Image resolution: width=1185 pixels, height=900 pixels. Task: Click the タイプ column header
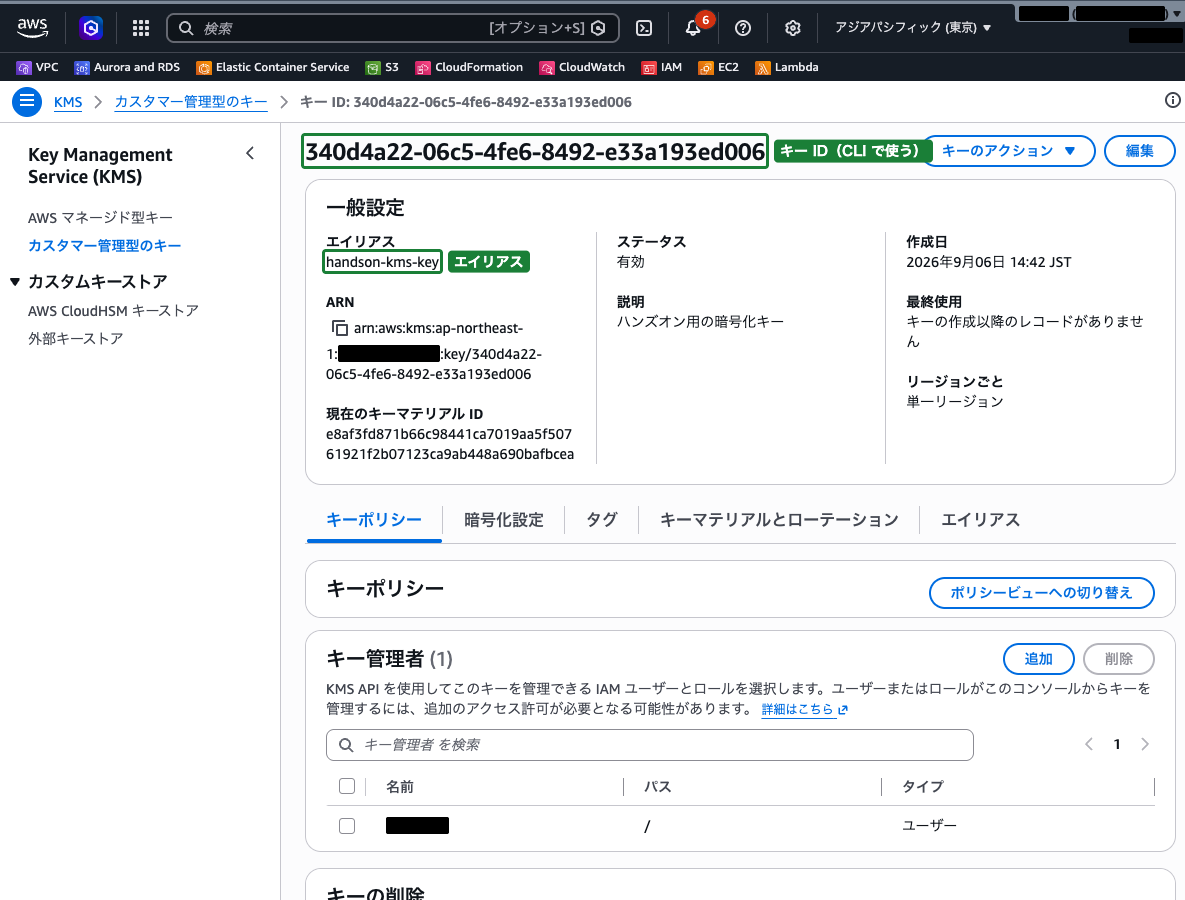(923, 787)
